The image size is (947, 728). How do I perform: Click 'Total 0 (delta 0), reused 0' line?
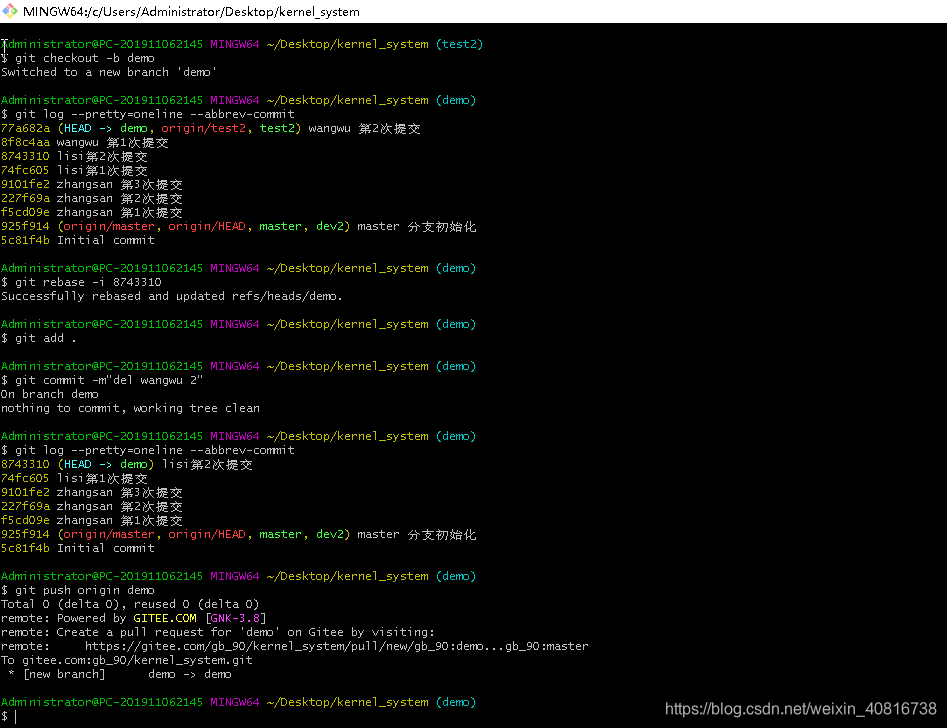130,604
